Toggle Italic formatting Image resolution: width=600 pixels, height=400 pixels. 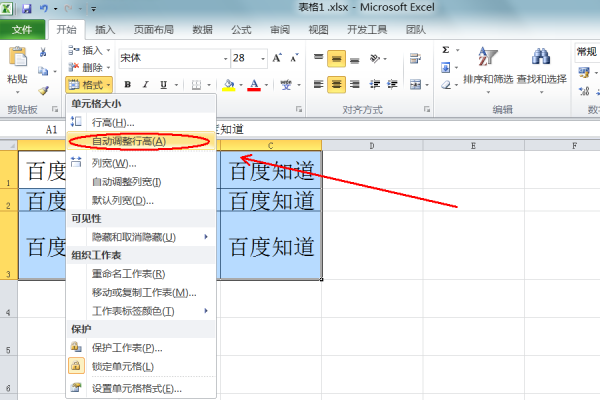(x=145, y=84)
